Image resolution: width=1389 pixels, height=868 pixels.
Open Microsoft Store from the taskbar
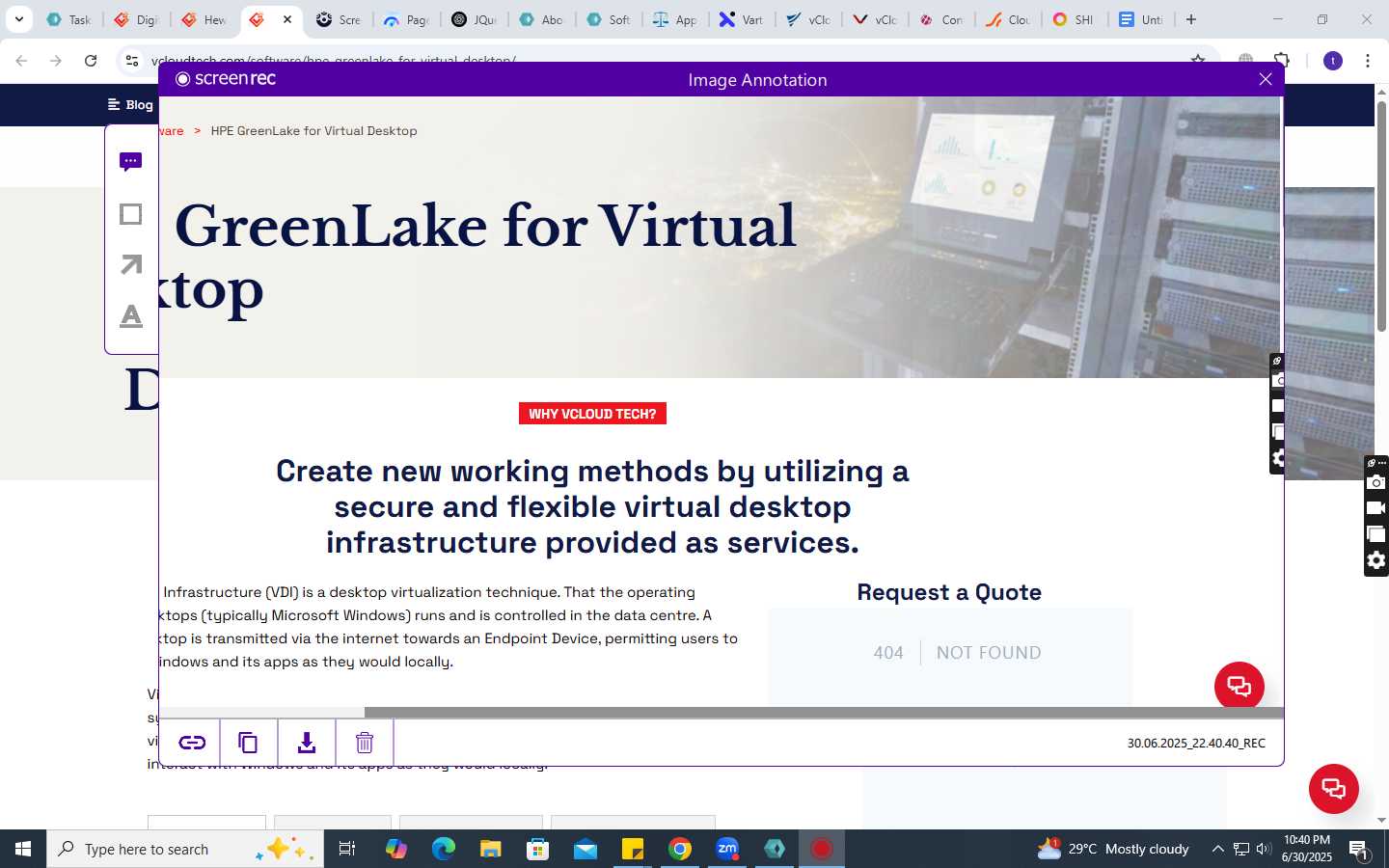[537, 849]
